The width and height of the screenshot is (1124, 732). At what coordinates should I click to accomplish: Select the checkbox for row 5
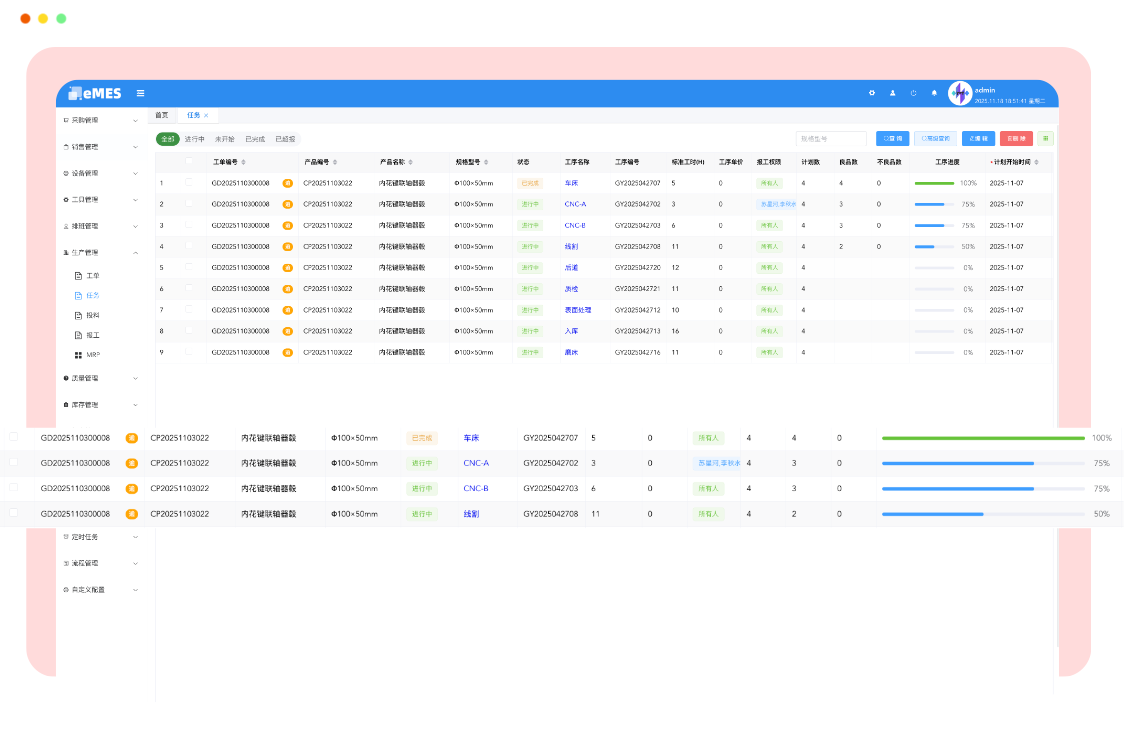point(189,267)
